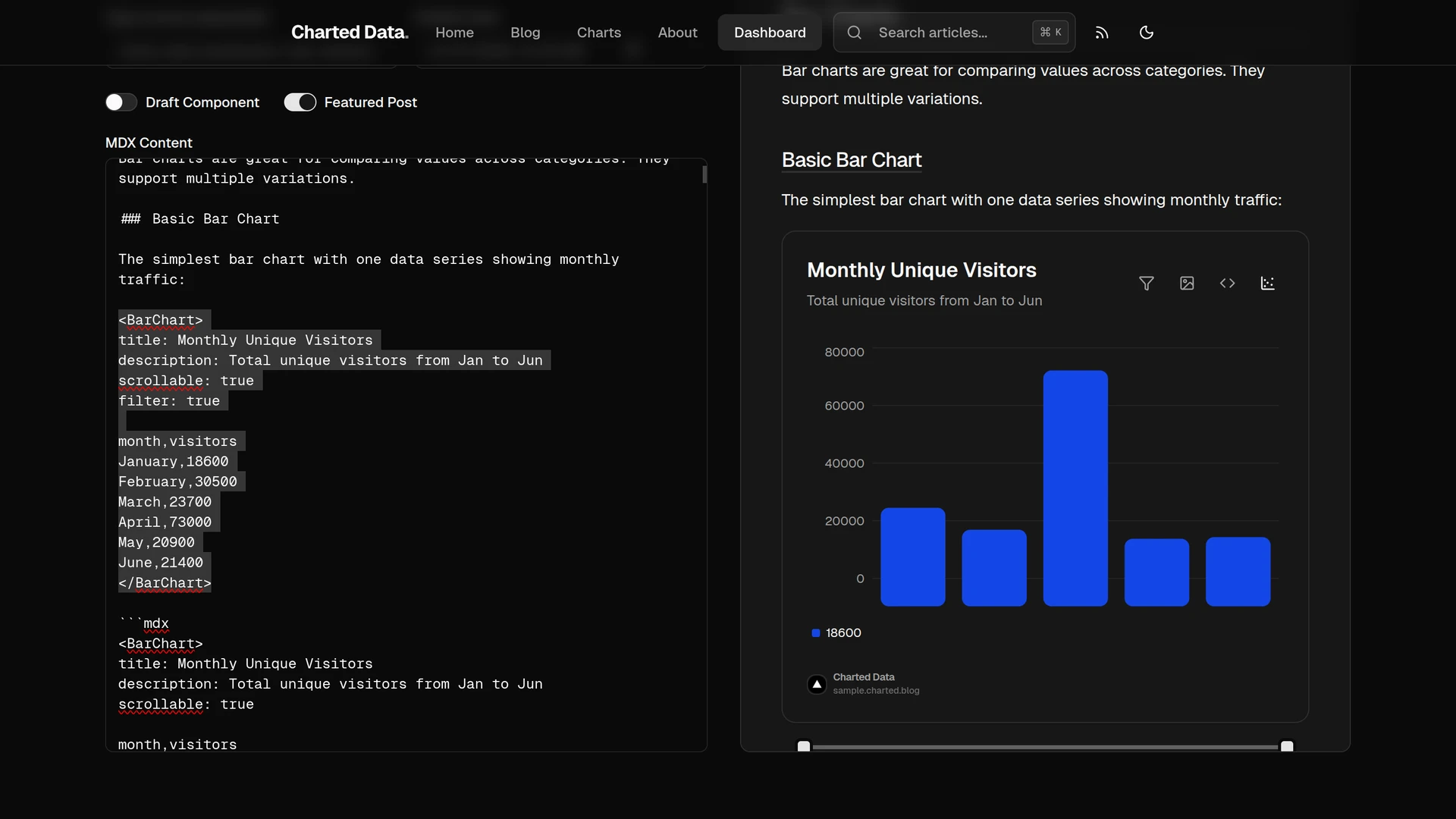
Task: Click the '```mdx' code fence line
Action: point(144,623)
